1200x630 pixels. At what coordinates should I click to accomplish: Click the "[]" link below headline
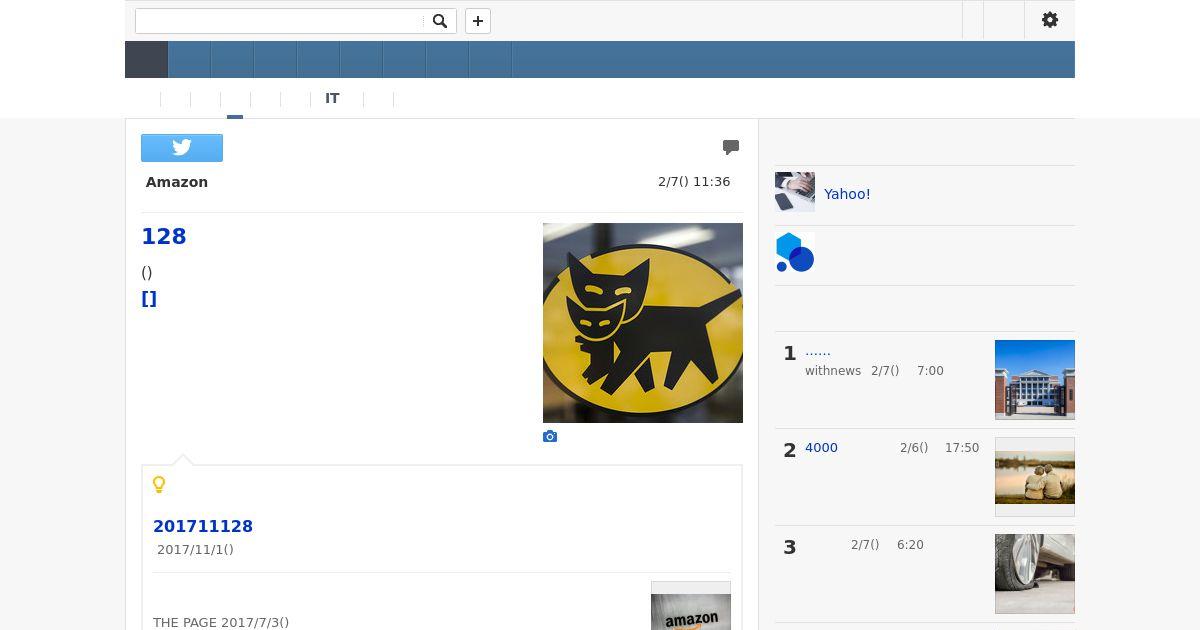coord(149,299)
